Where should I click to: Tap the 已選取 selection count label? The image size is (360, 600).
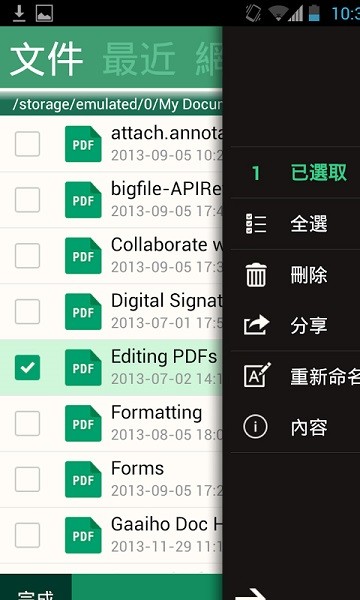pos(319,173)
